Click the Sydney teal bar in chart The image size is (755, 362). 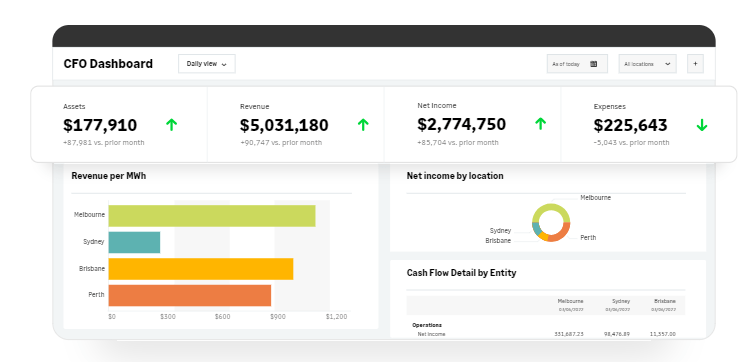click(134, 242)
